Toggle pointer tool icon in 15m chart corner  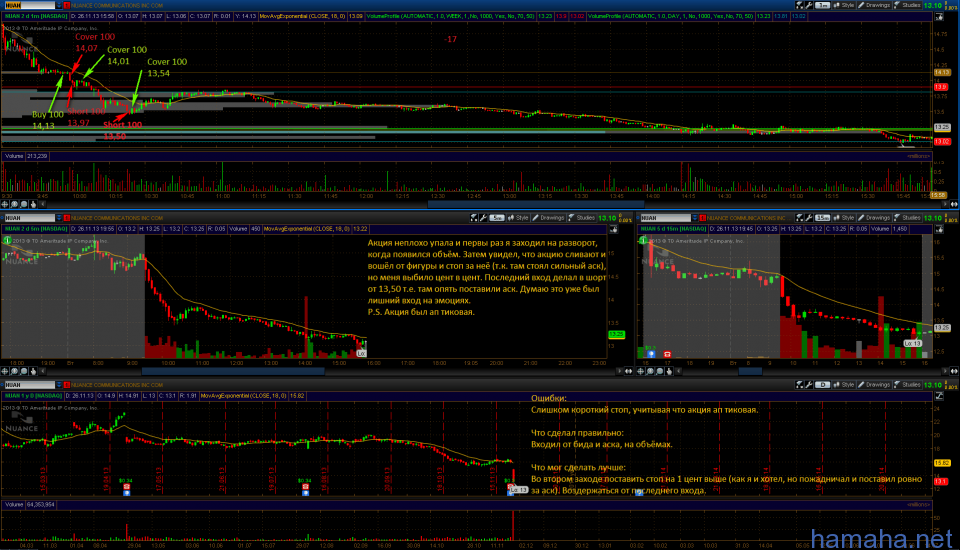(939, 229)
